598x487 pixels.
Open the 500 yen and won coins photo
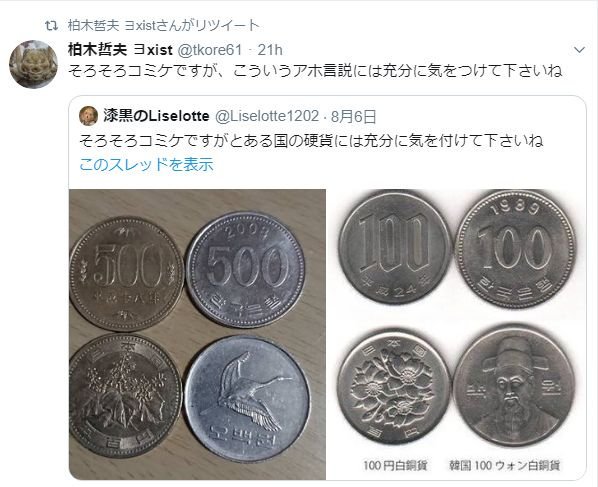point(198,334)
